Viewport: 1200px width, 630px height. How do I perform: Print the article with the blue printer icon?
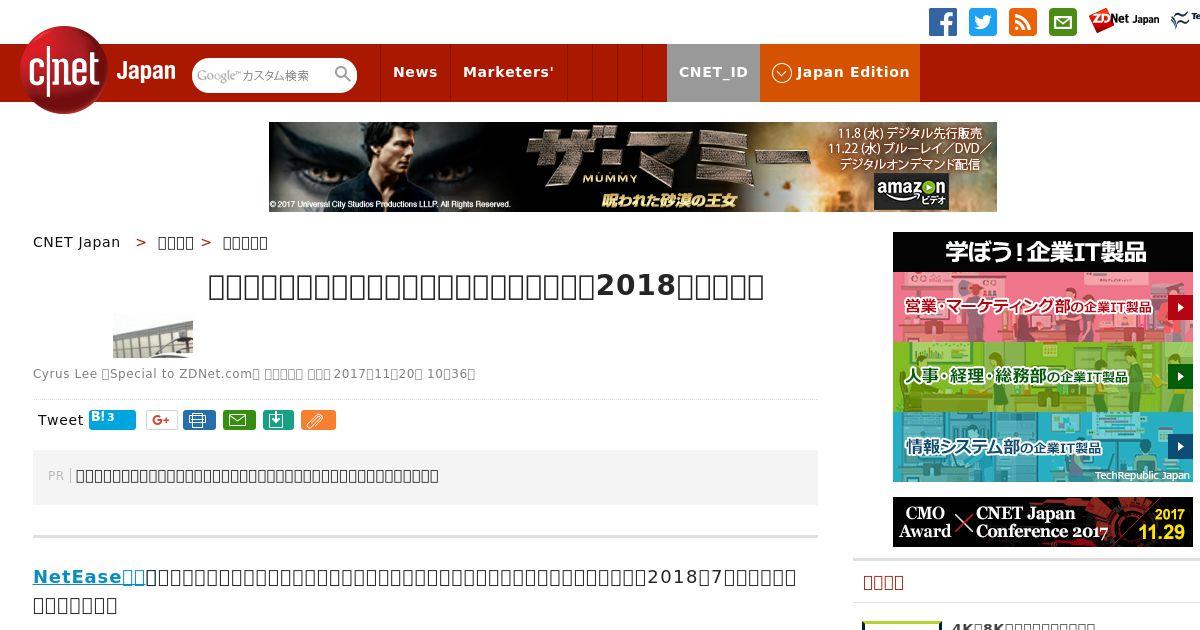[199, 420]
